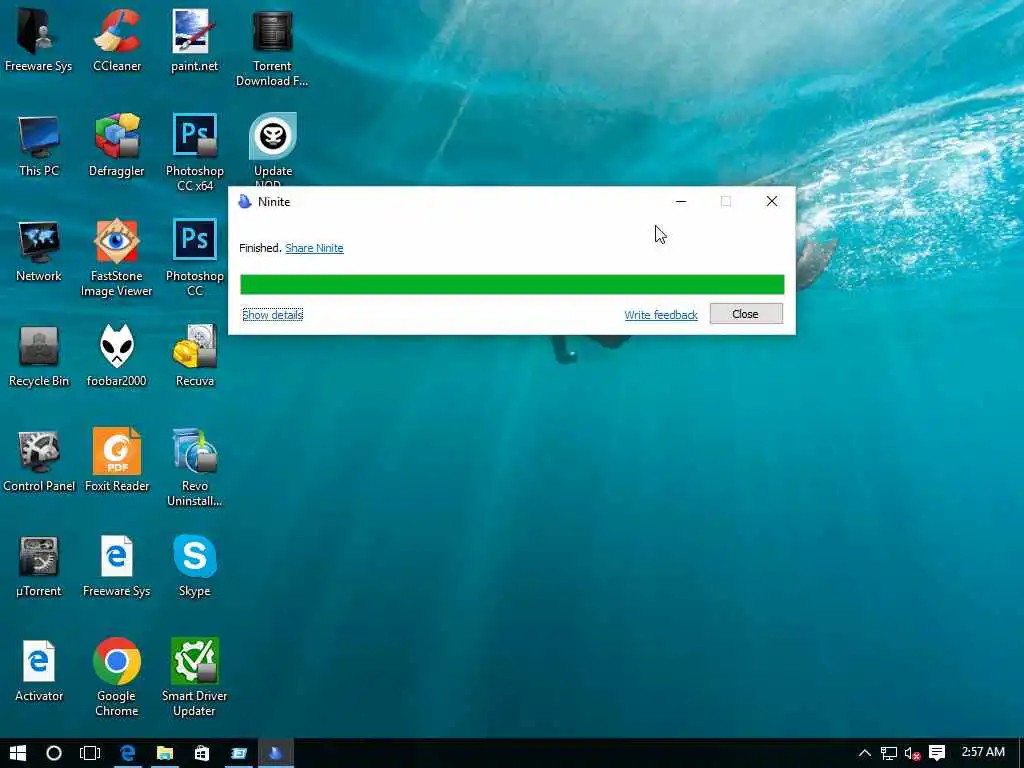
Task: Select the Recuva shortcut
Action: click(195, 356)
